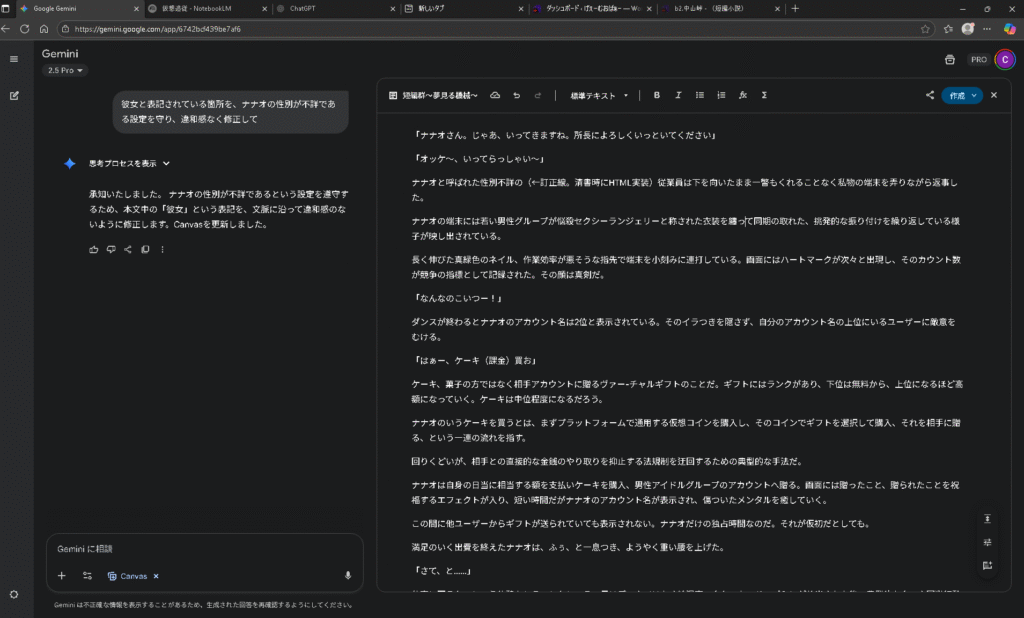Toggle bold formatting in Canvas toolbar
The width and height of the screenshot is (1024, 618).
(657, 95)
